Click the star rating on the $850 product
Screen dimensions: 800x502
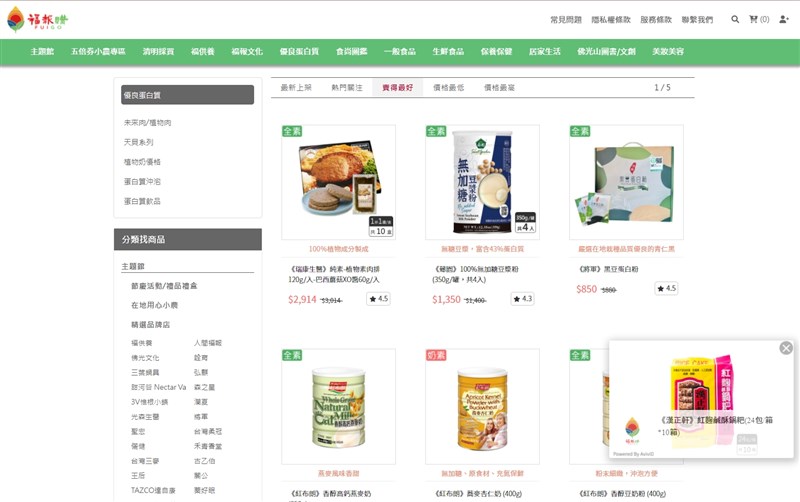(x=666, y=288)
